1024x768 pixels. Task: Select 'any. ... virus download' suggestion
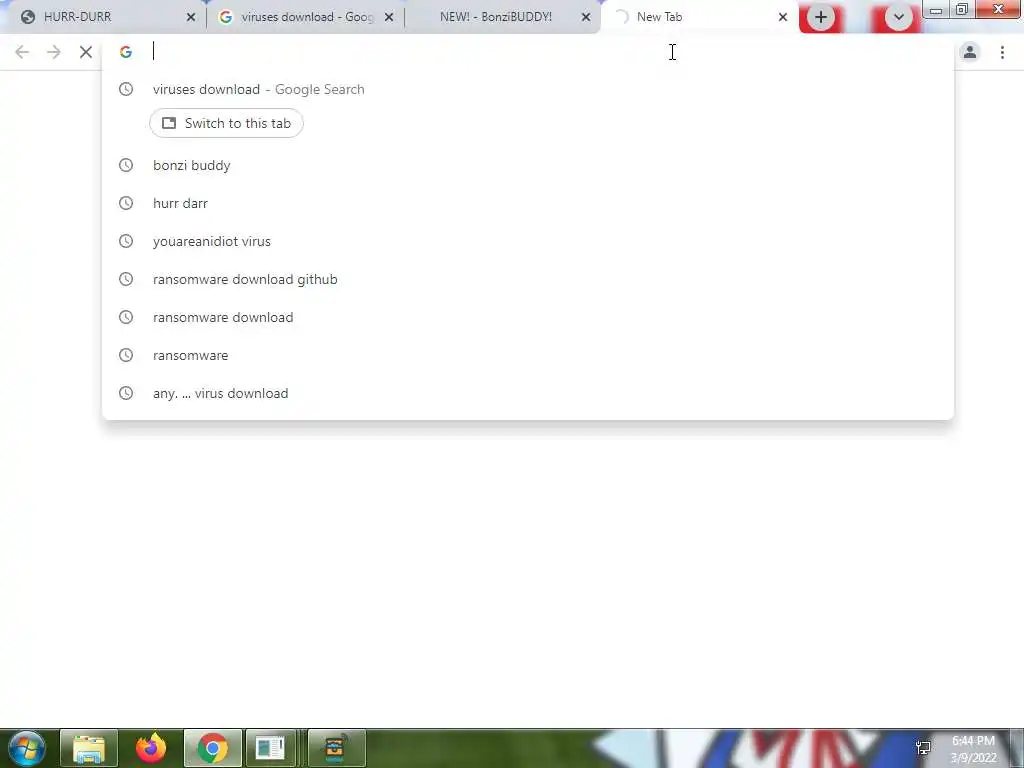pos(528,393)
